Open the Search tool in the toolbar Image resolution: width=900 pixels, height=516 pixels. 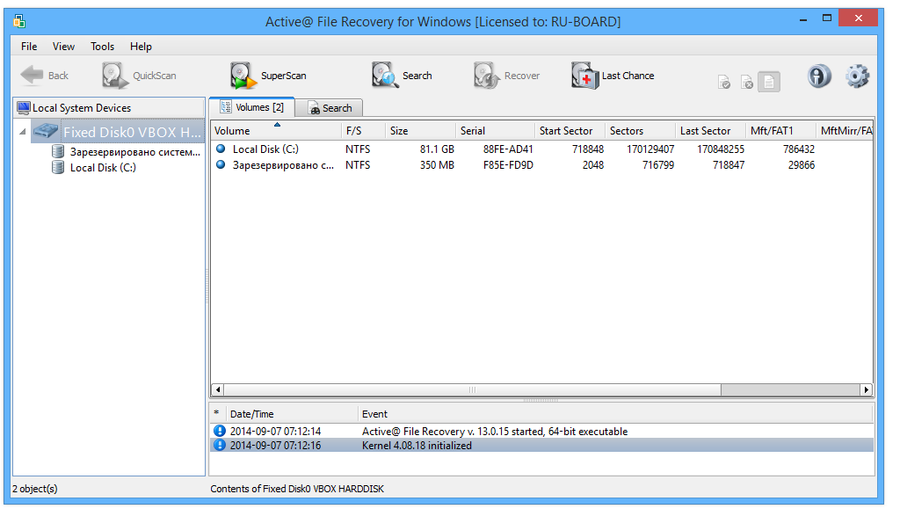[x=401, y=75]
